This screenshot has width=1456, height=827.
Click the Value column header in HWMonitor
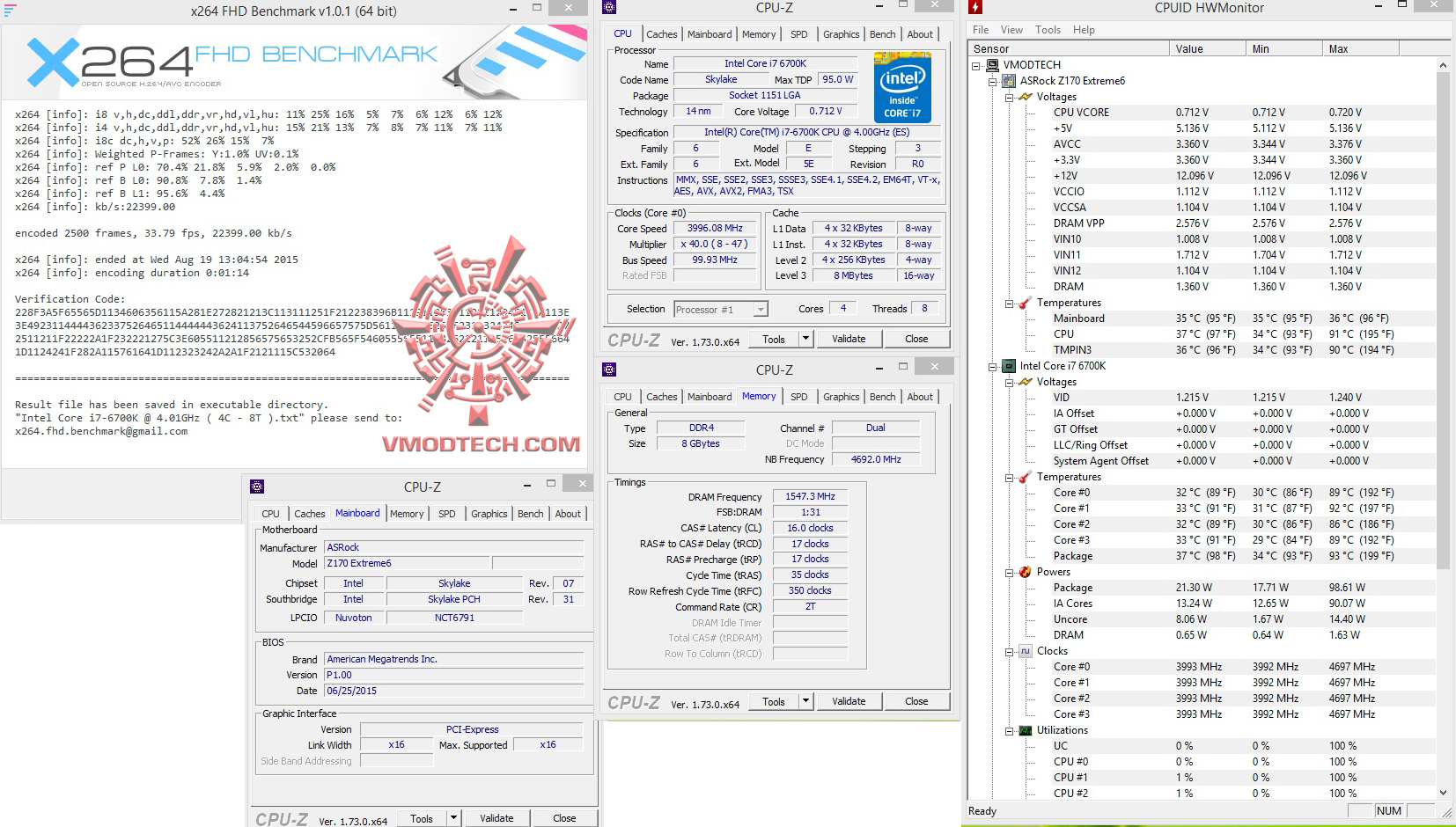(1207, 49)
